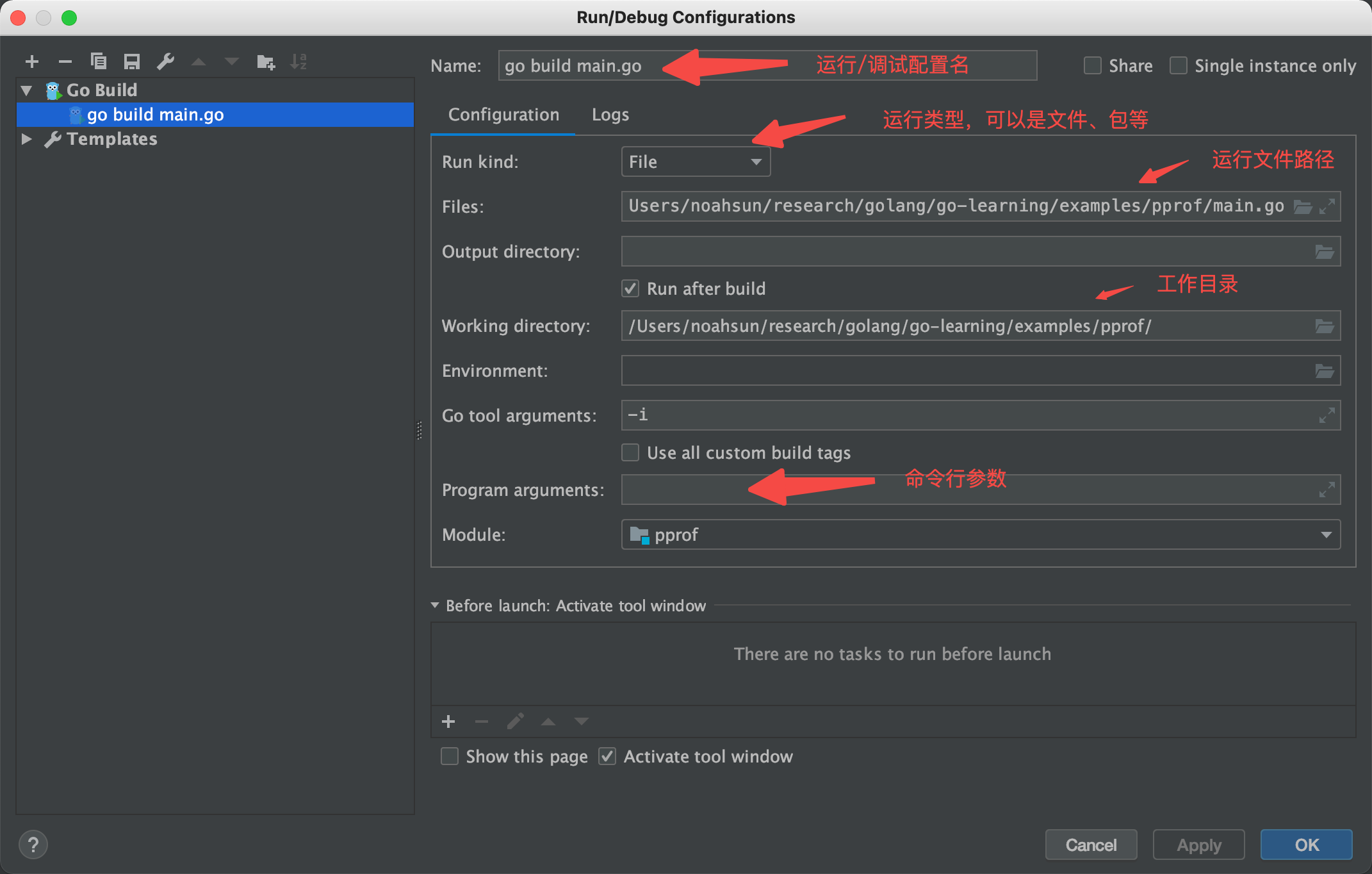Uncheck Run after build
This screenshot has width=1372, height=874.
click(x=630, y=288)
